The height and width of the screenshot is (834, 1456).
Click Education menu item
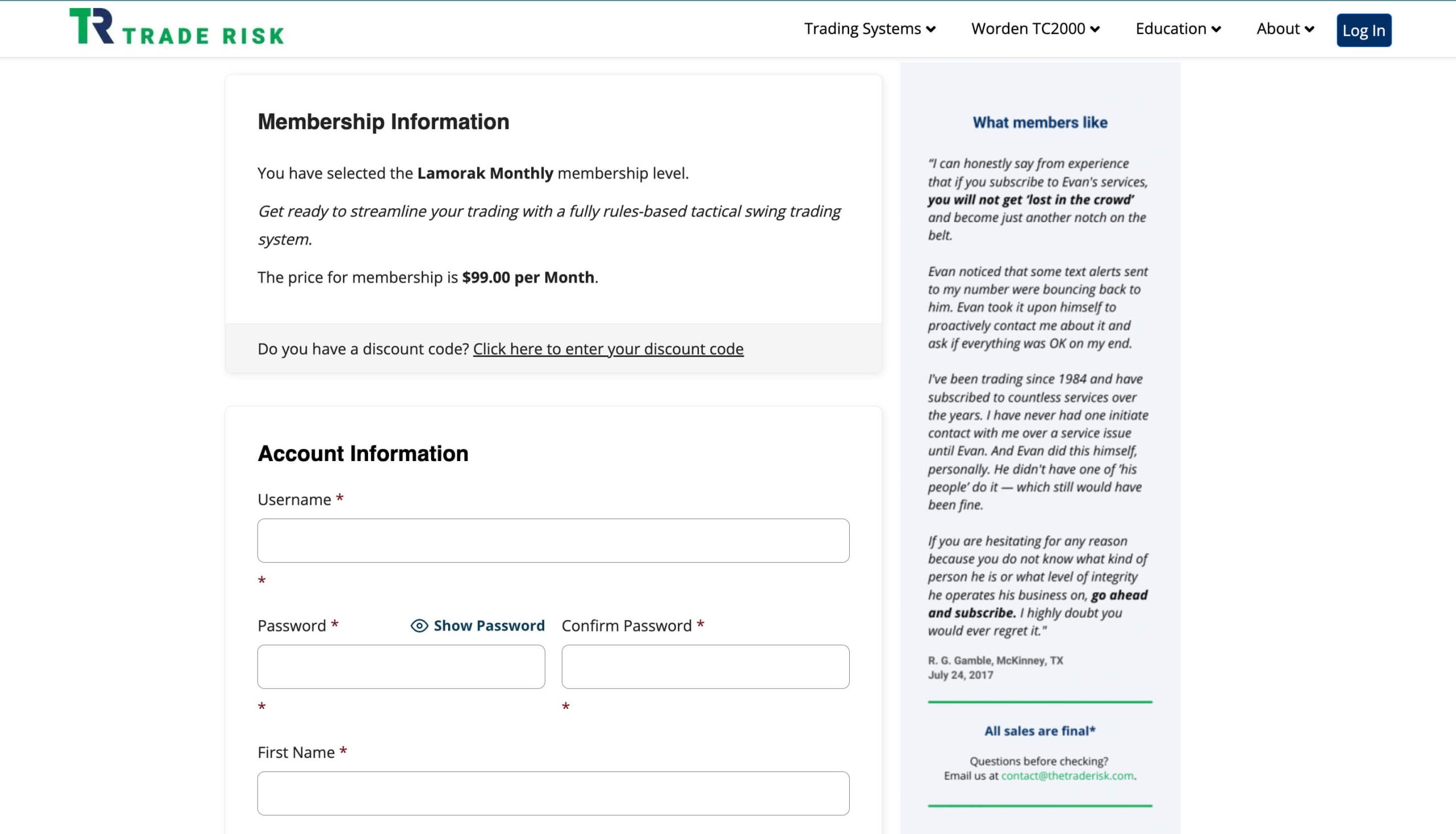[x=1175, y=28]
